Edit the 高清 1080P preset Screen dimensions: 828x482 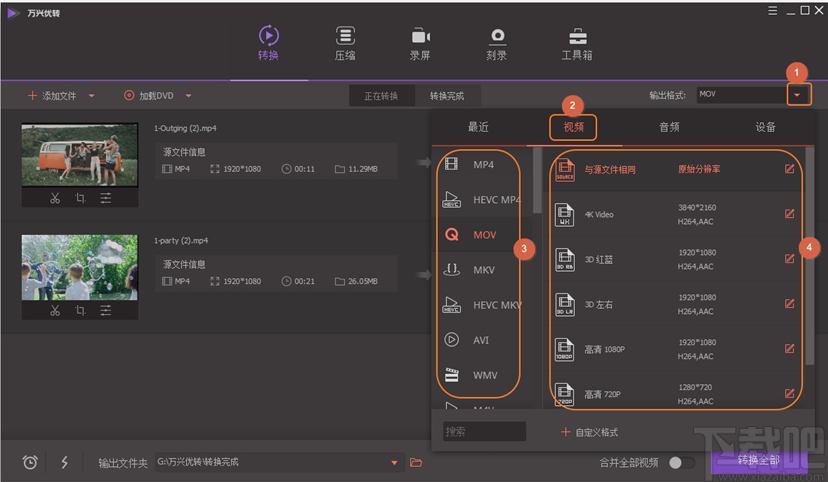tap(789, 348)
